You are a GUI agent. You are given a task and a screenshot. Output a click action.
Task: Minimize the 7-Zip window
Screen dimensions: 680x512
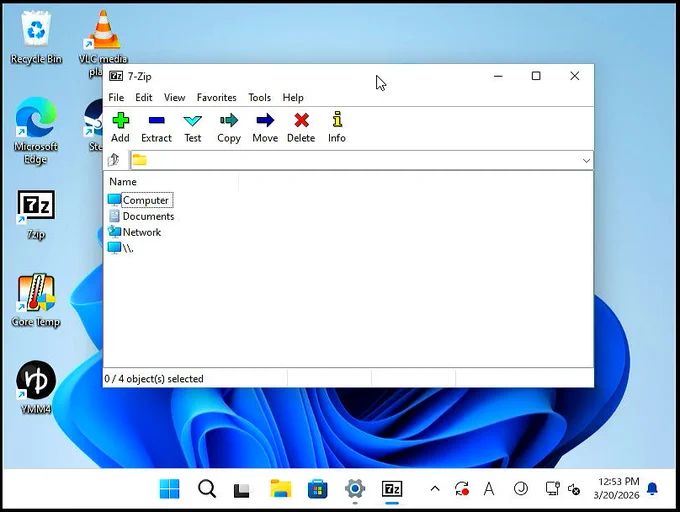[x=498, y=76]
